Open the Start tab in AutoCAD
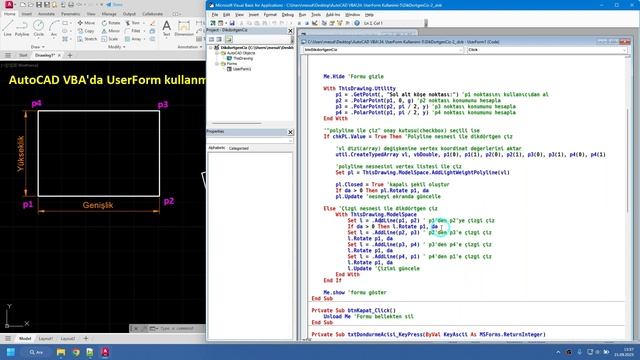 pyautogui.click(x=23, y=55)
